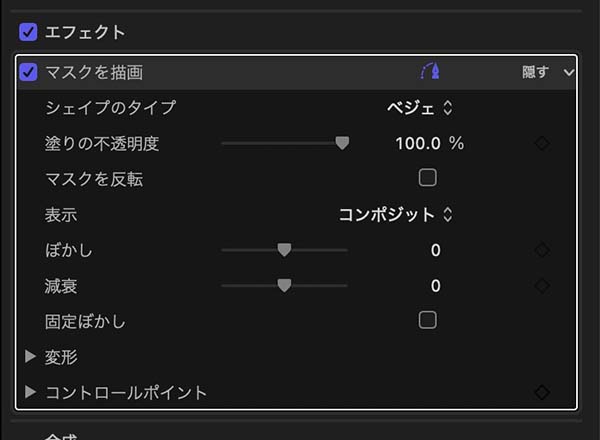Click the 塗りの不透明度 slider handle
600x440 pixels.
(342, 143)
